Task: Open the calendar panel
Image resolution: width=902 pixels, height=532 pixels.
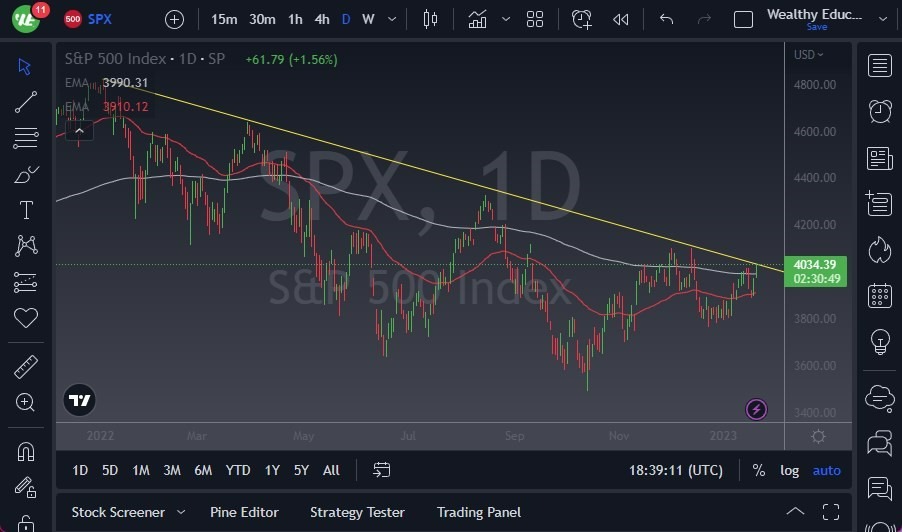Action: 880,296
